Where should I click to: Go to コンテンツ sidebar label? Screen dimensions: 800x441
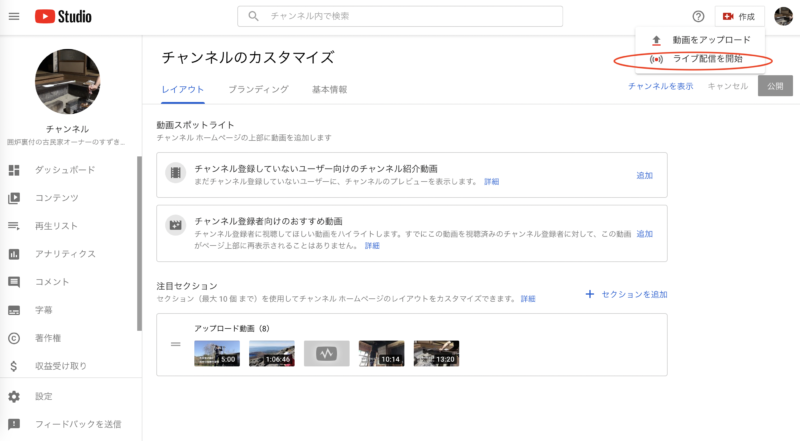click(57, 198)
